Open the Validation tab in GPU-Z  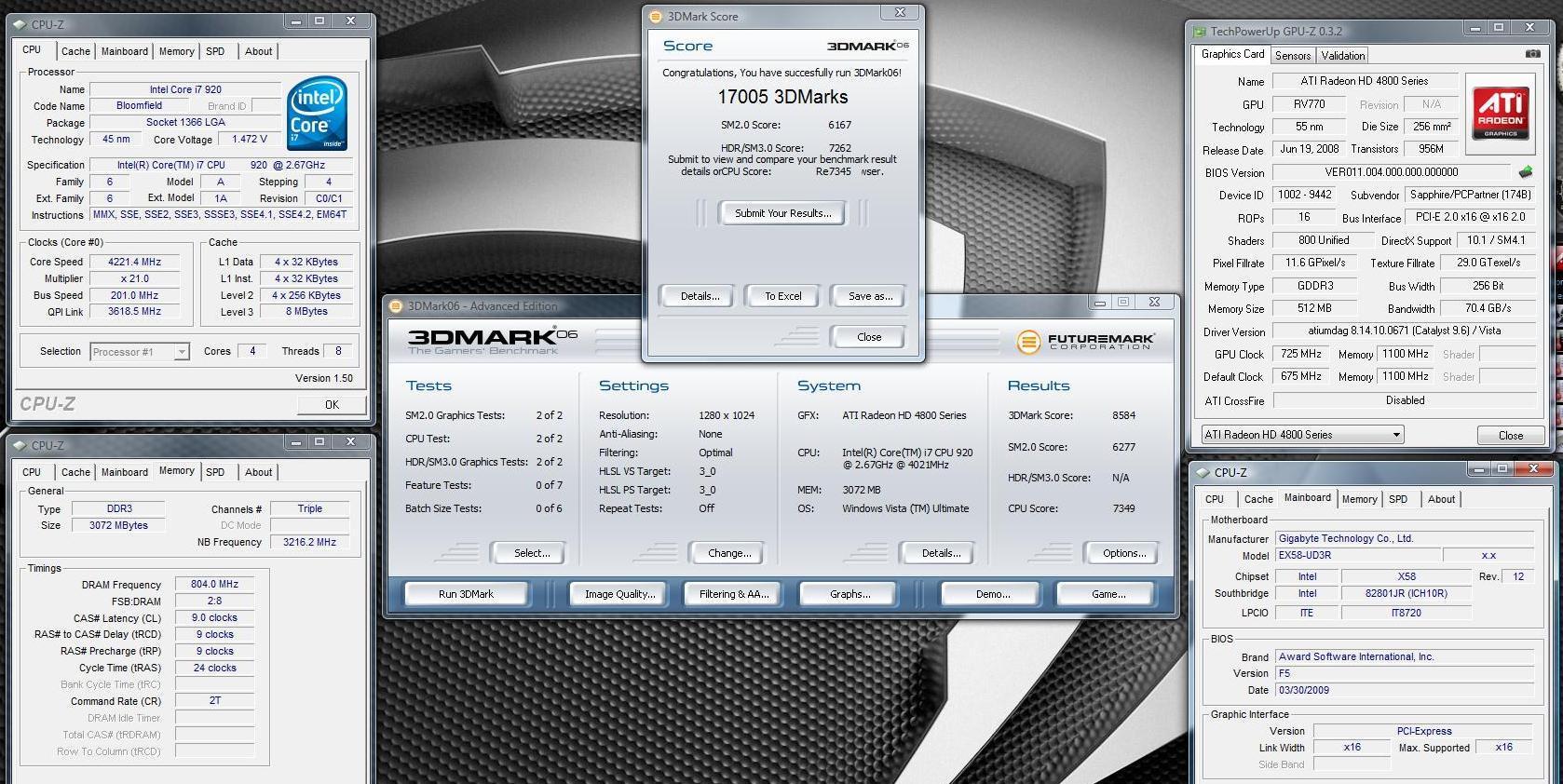tap(1343, 56)
